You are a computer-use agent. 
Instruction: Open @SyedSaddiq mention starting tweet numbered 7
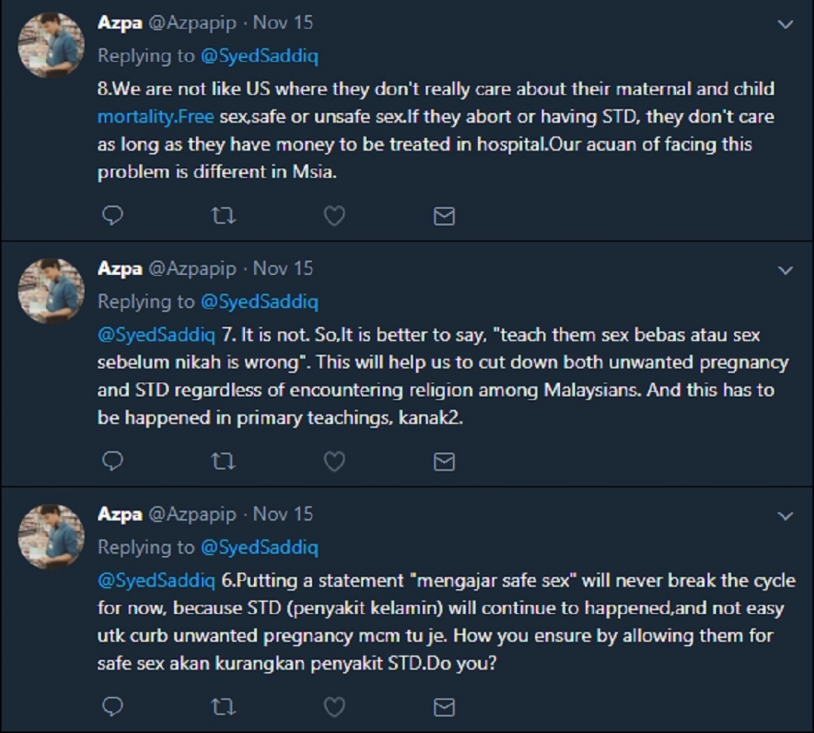[x=156, y=335]
